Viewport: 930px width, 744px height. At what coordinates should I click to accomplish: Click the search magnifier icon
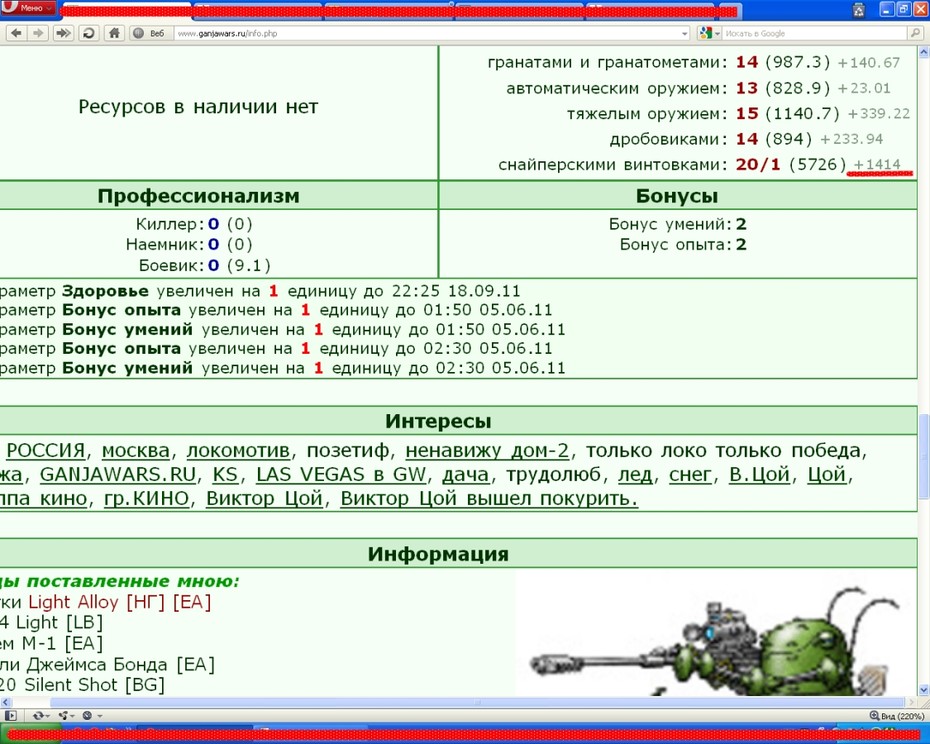pos(916,34)
